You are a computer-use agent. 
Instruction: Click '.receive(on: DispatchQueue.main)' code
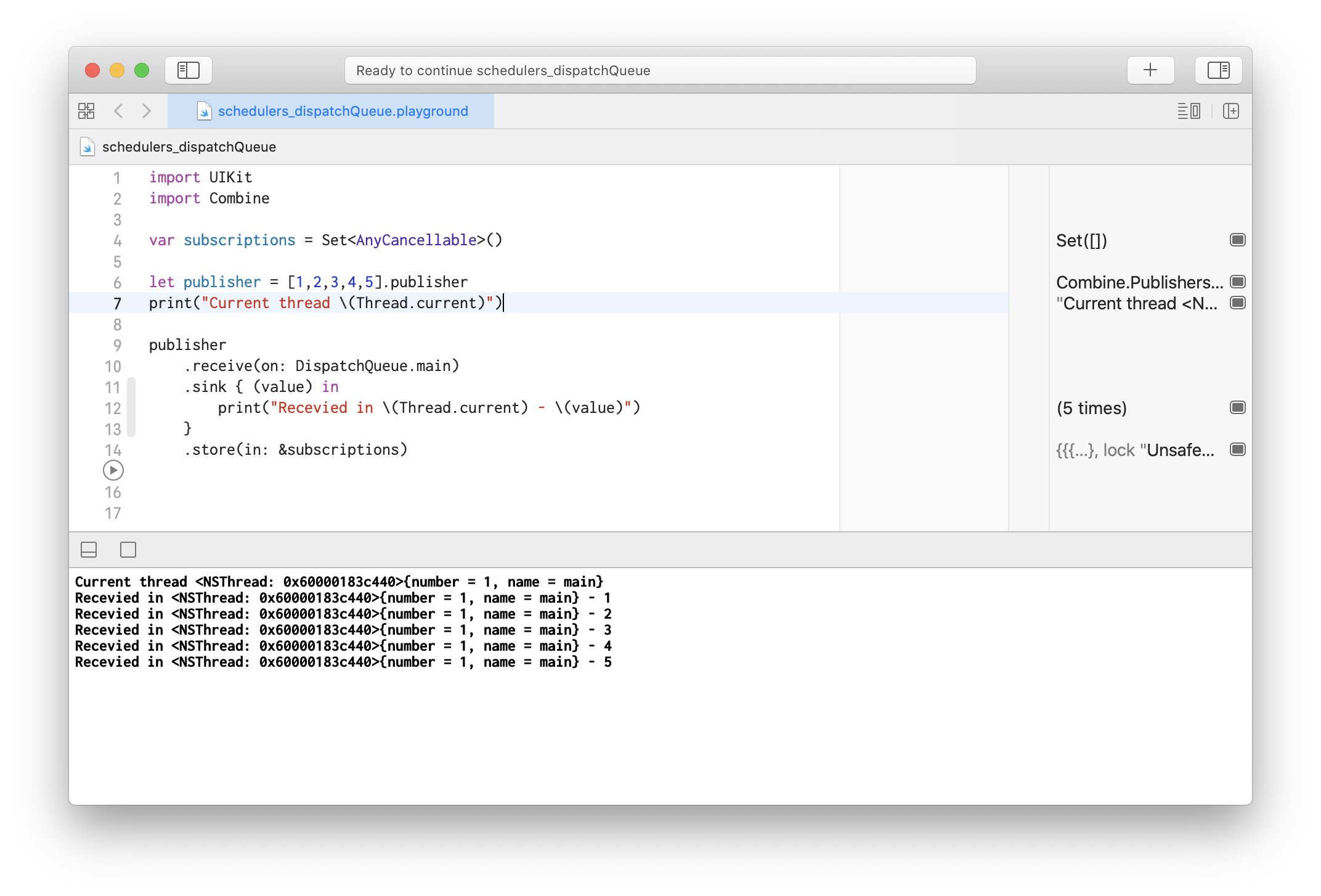click(x=322, y=366)
